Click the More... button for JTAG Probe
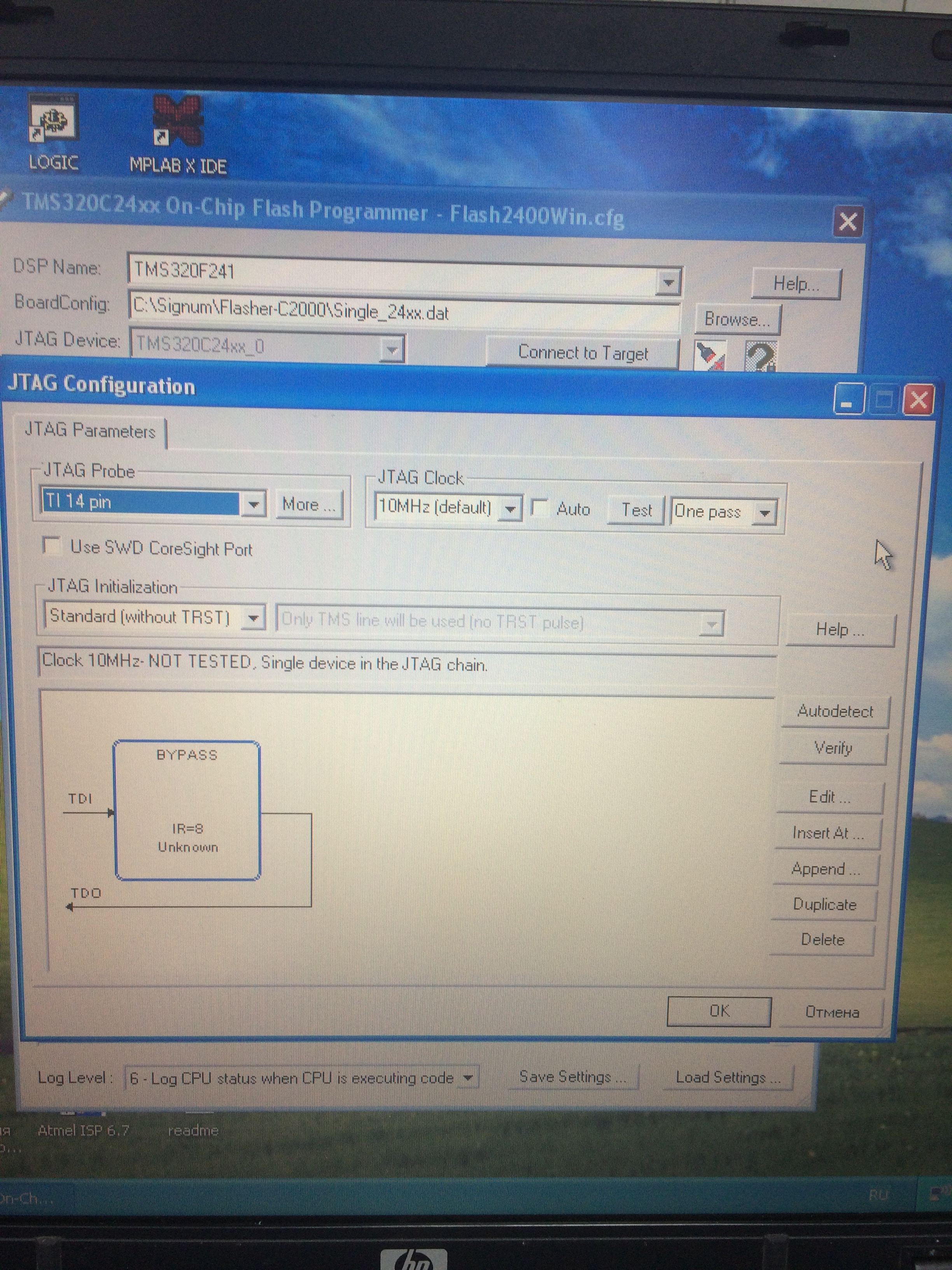The height and width of the screenshot is (1270, 952). 309,504
